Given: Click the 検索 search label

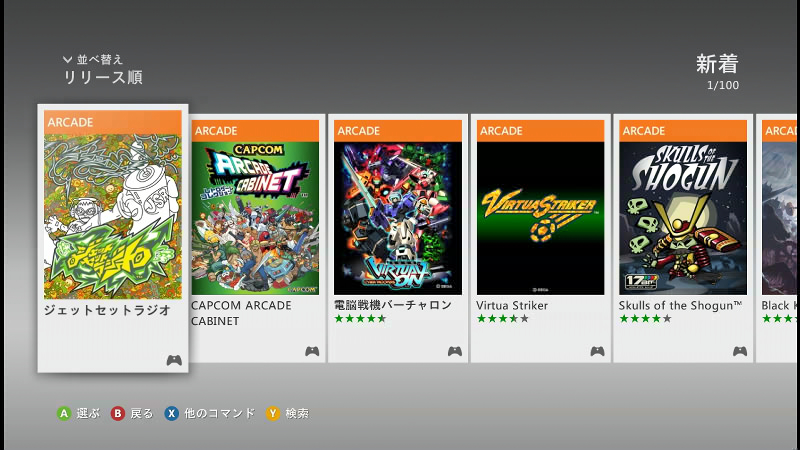Looking at the screenshot, I should (x=297, y=413).
